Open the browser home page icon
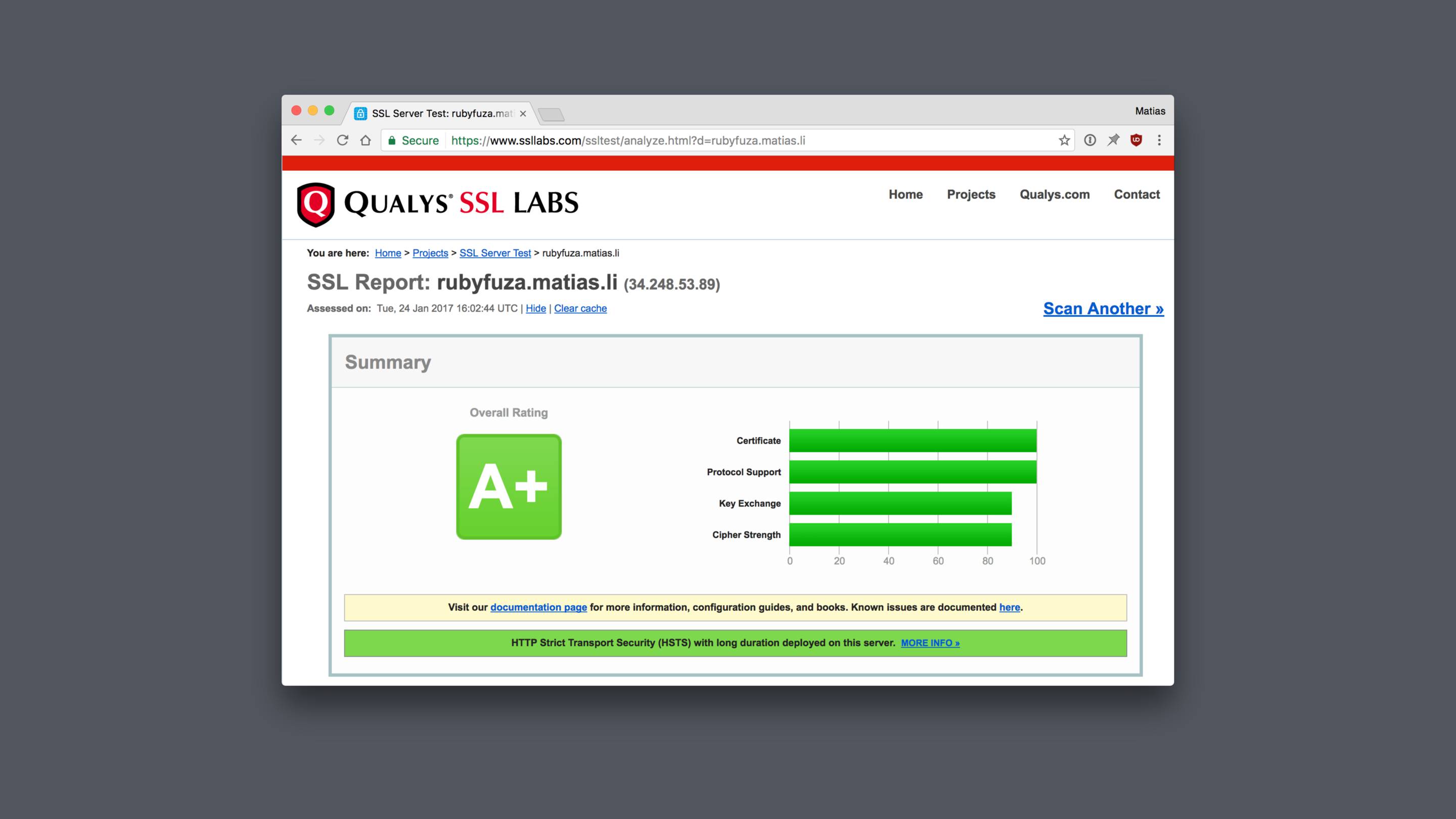The width and height of the screenshot is (1456, 819). [x=366, y=140]
